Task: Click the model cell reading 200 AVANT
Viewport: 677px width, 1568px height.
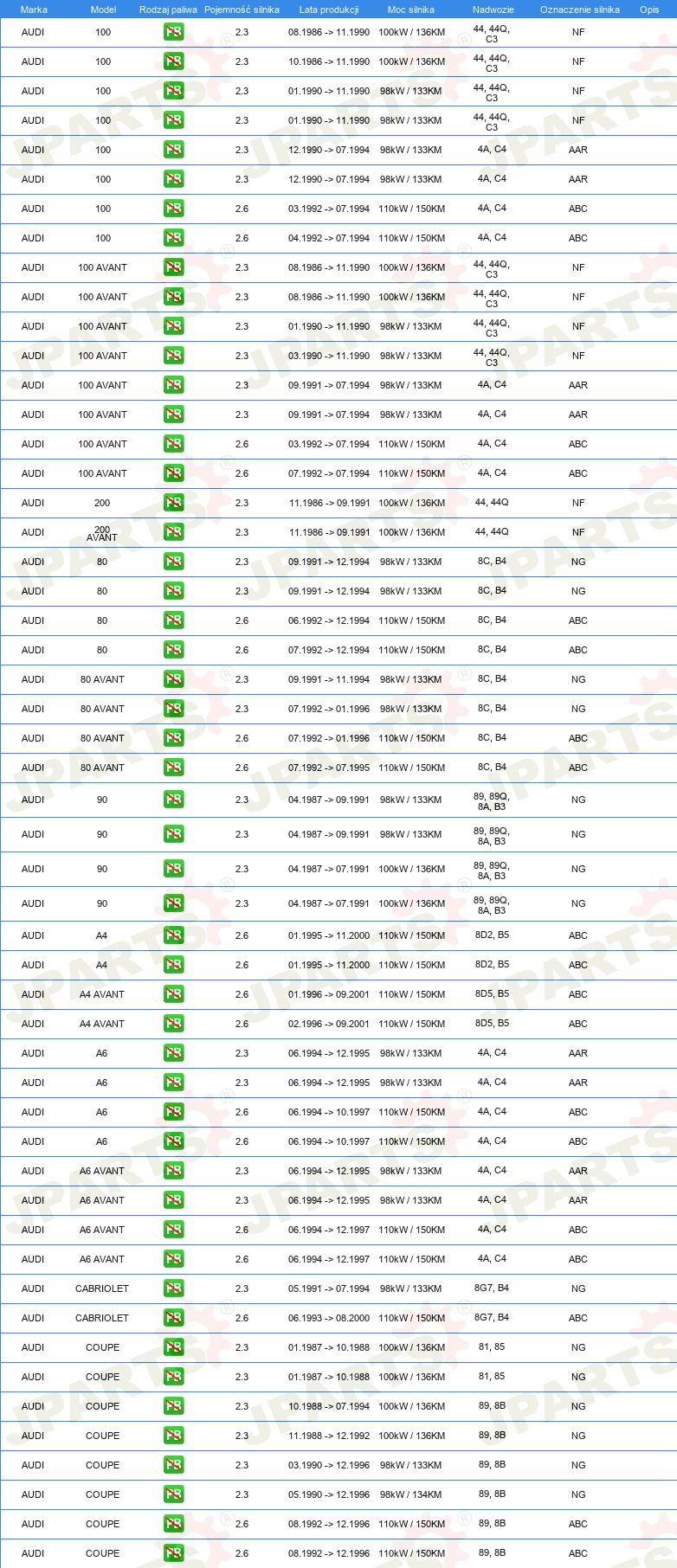Action: click(x=102, y=533)
